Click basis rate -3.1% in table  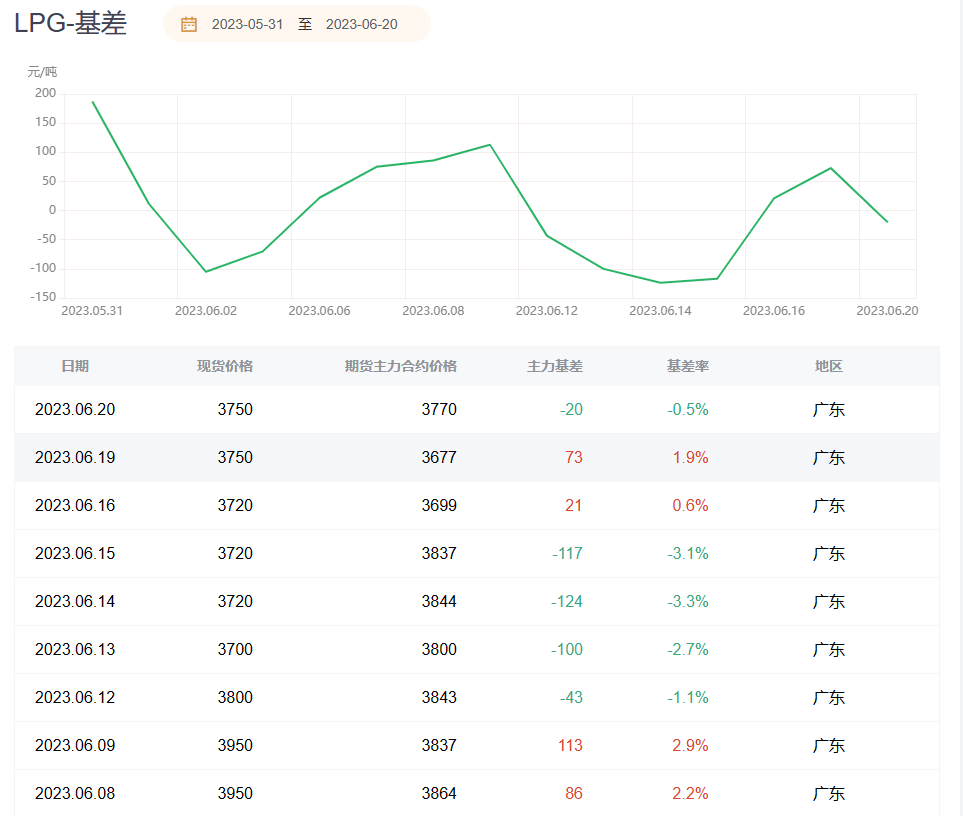(688, 553)
